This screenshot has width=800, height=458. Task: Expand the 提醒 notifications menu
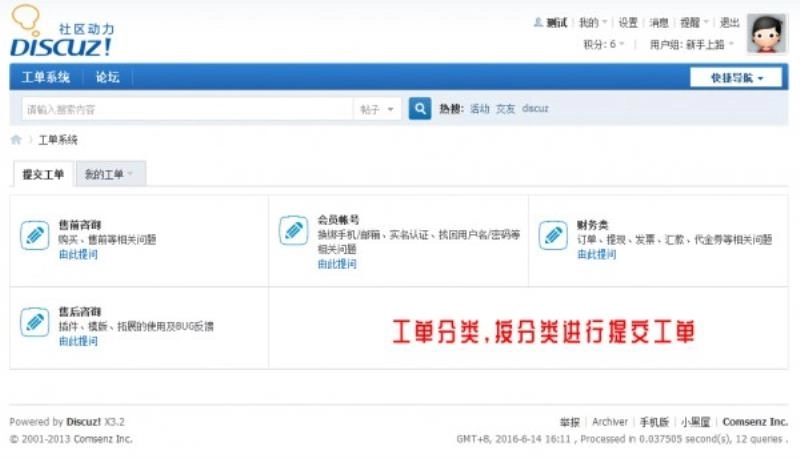pos(694,22)
